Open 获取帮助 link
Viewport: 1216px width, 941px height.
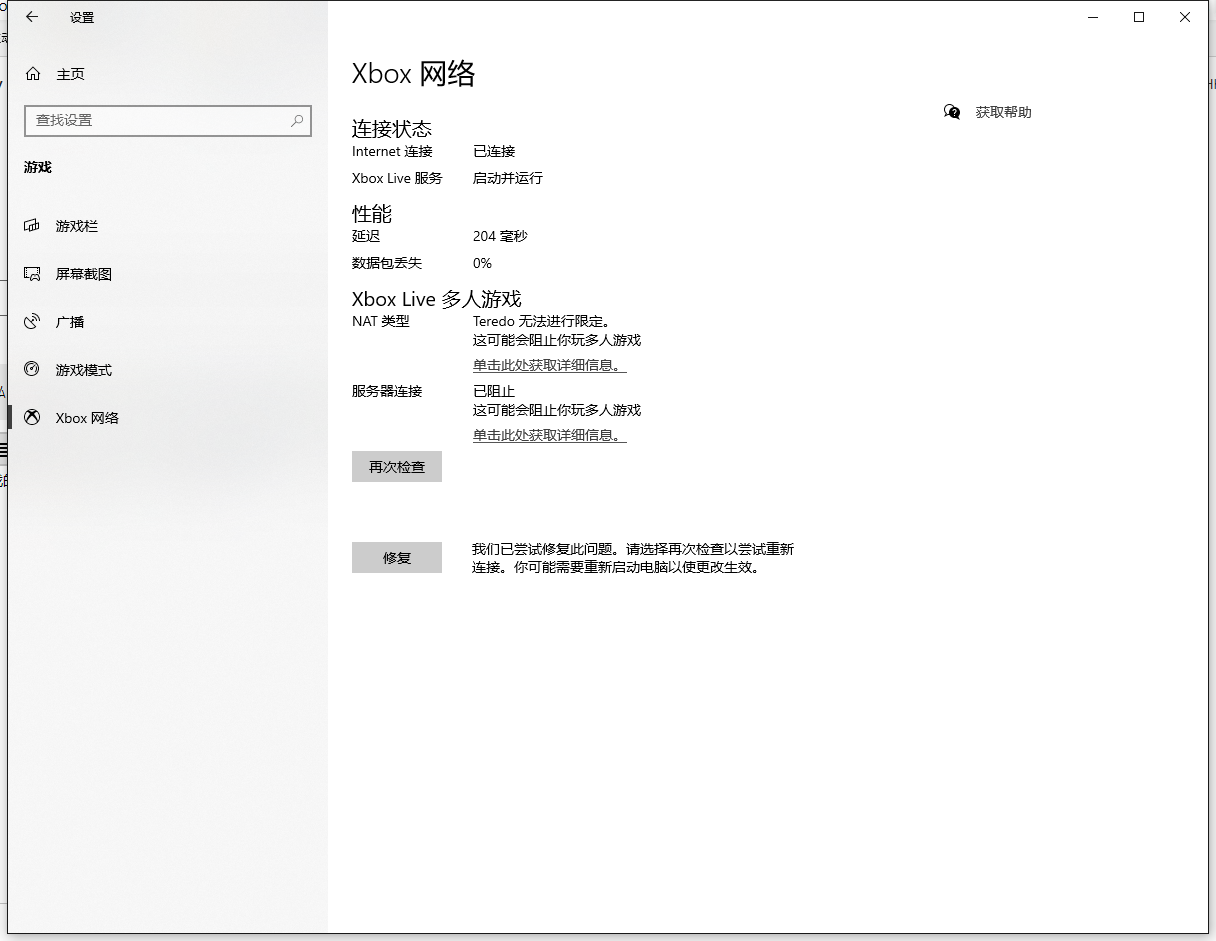click(1003, 112)
